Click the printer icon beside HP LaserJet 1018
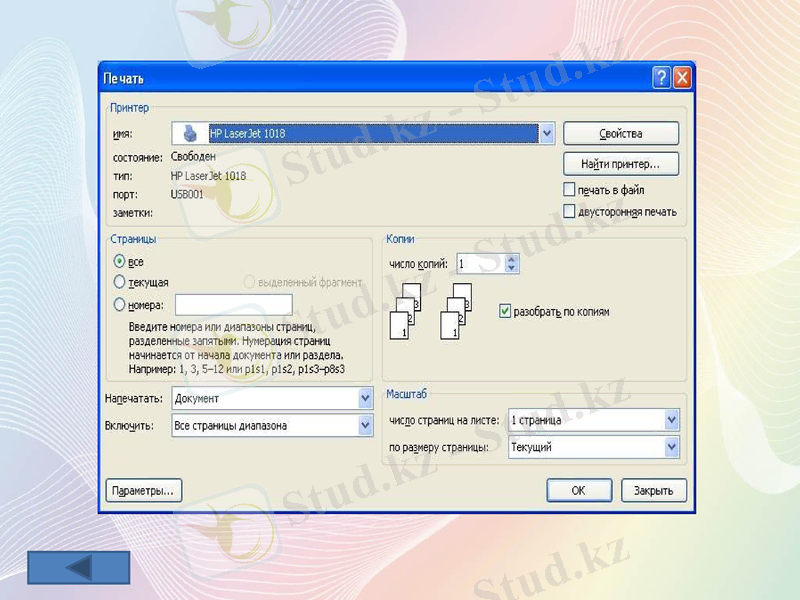 pos(187,133)
